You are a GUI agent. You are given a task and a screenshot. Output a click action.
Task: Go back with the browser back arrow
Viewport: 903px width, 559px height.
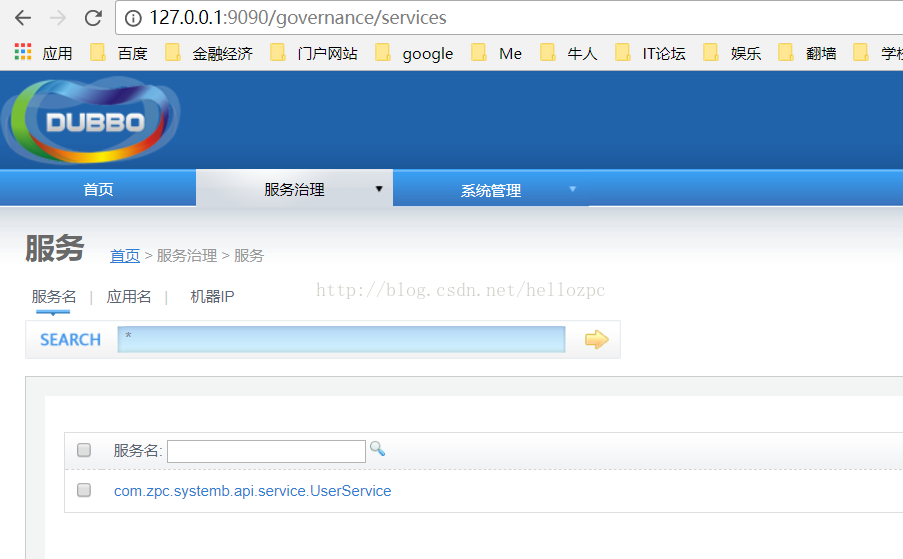(23, 18)
